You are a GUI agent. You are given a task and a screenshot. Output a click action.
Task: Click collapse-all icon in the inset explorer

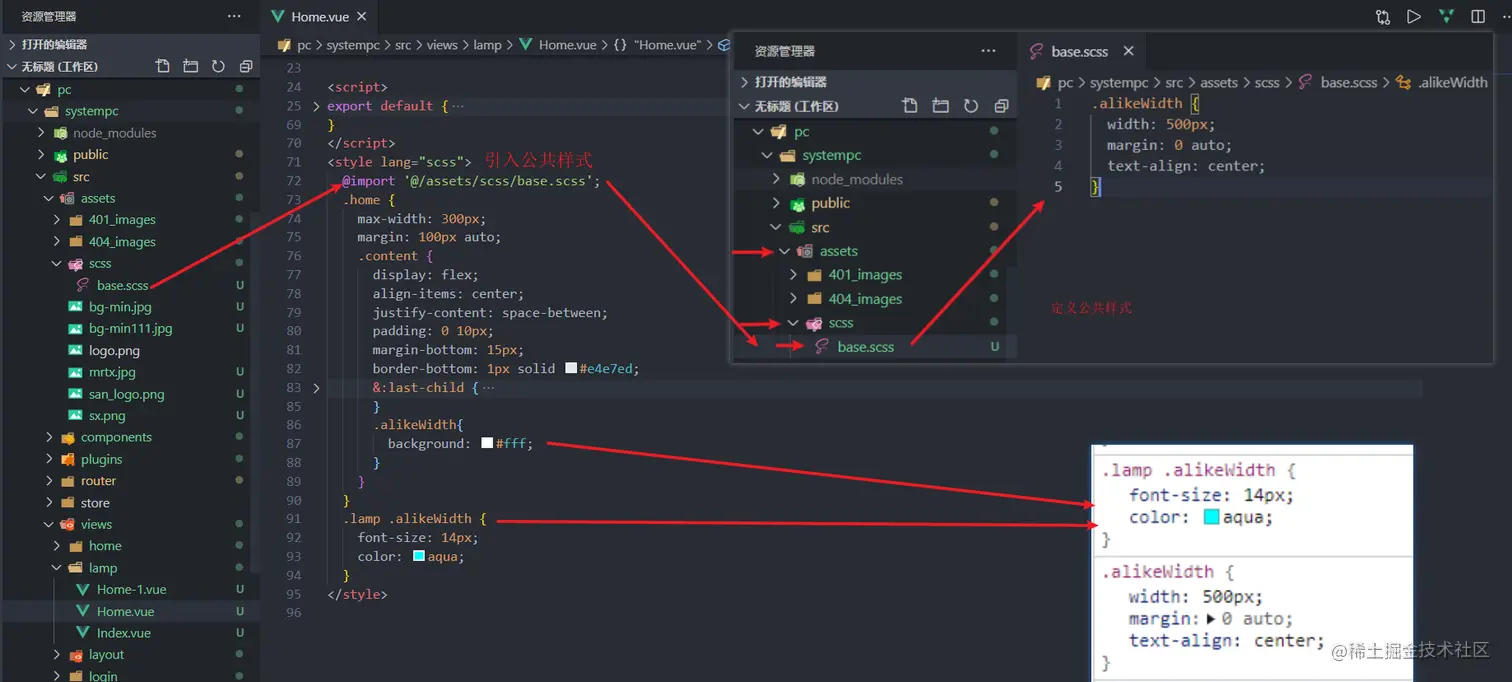(x=1001, y=106)
